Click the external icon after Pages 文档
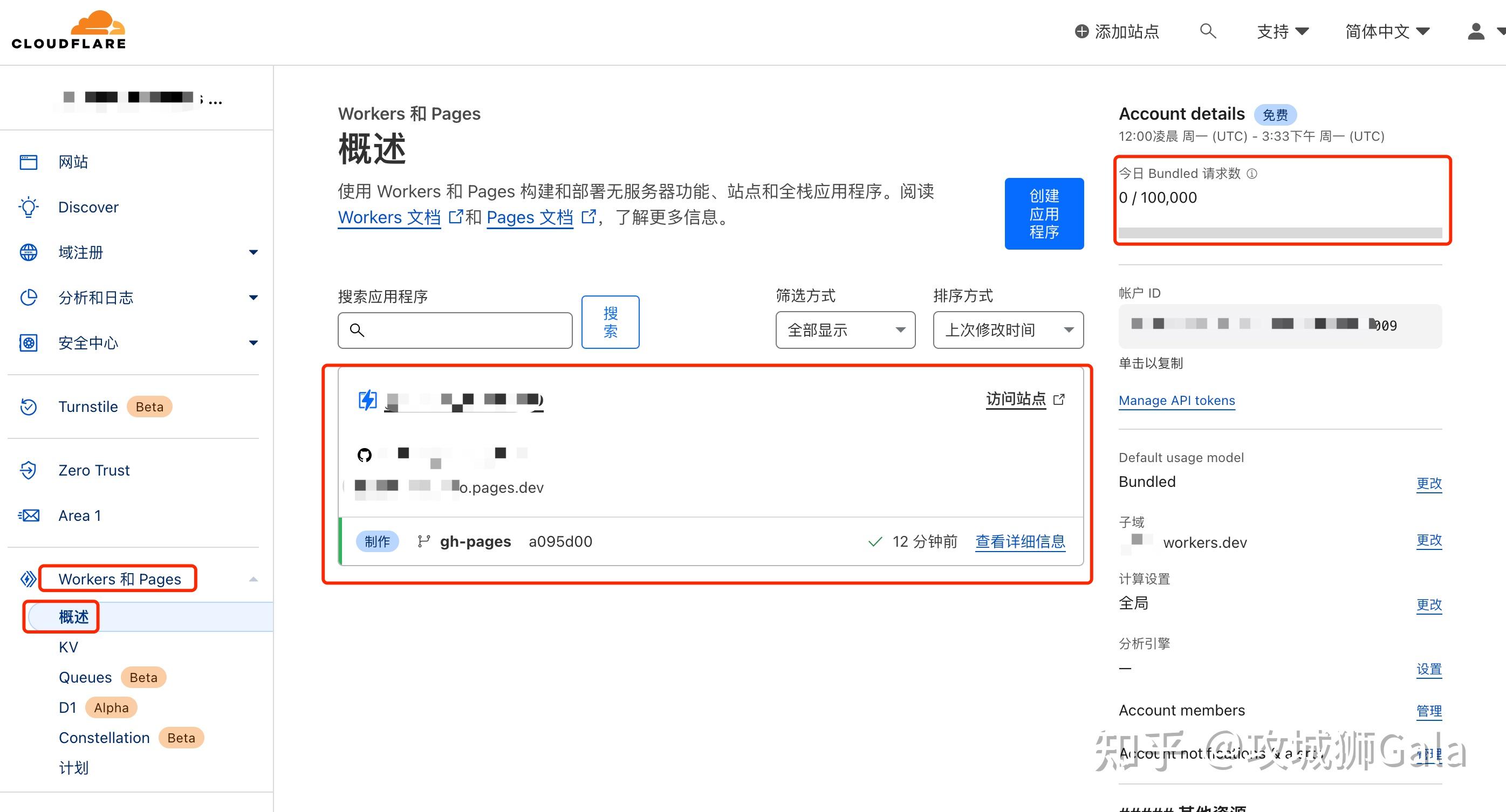The height and width of the screenshot is (812, 1506). (x=588, y=217)
